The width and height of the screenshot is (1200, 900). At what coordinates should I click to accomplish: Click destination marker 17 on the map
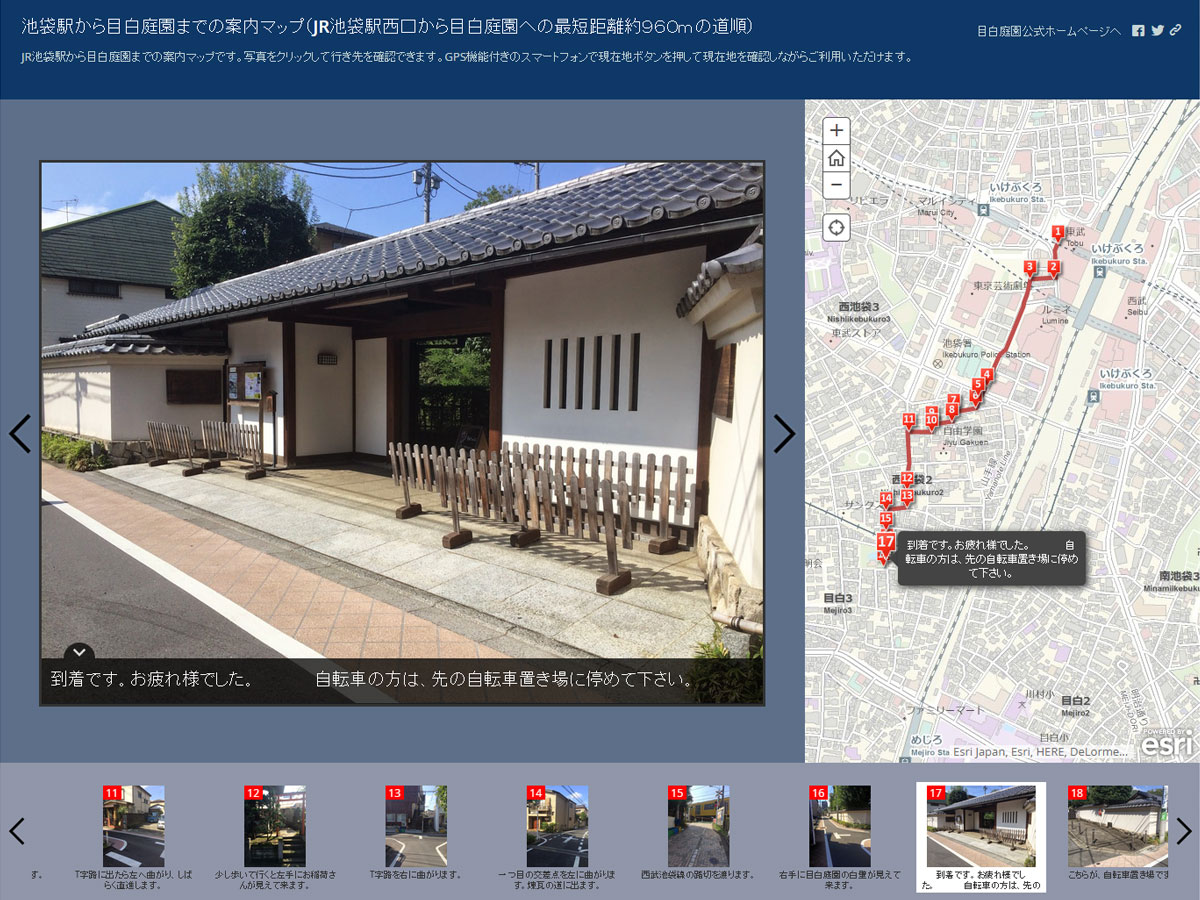point(885,541)
